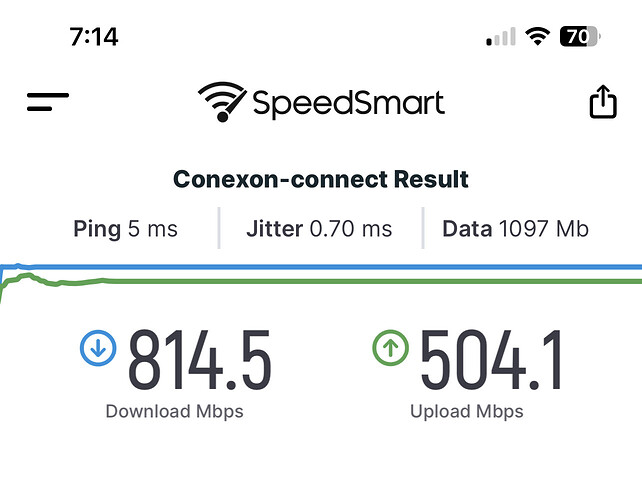Select the Jitter 0.70 ms stat
642x500 pixels.
(319, 229)
